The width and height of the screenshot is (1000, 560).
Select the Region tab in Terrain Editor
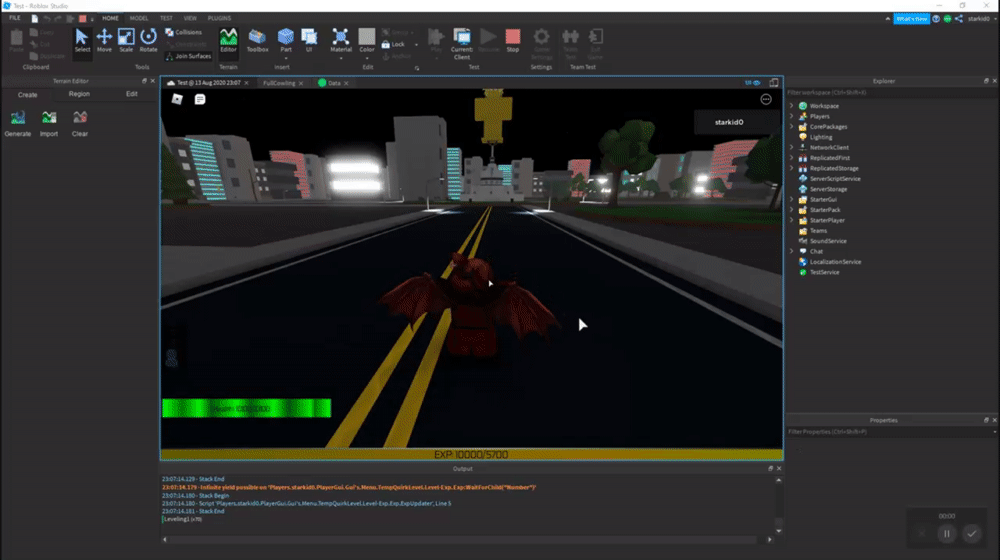[x=79, y=94]
